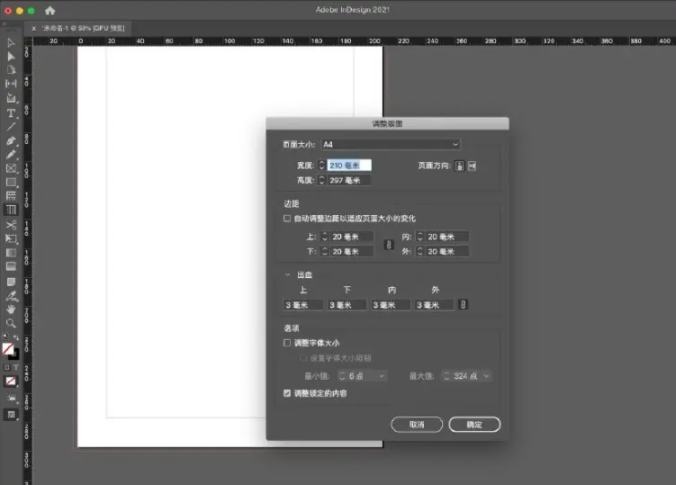Click the fill and stroke color swatch
Screen dimensions: 676x485
pos(10,350)
